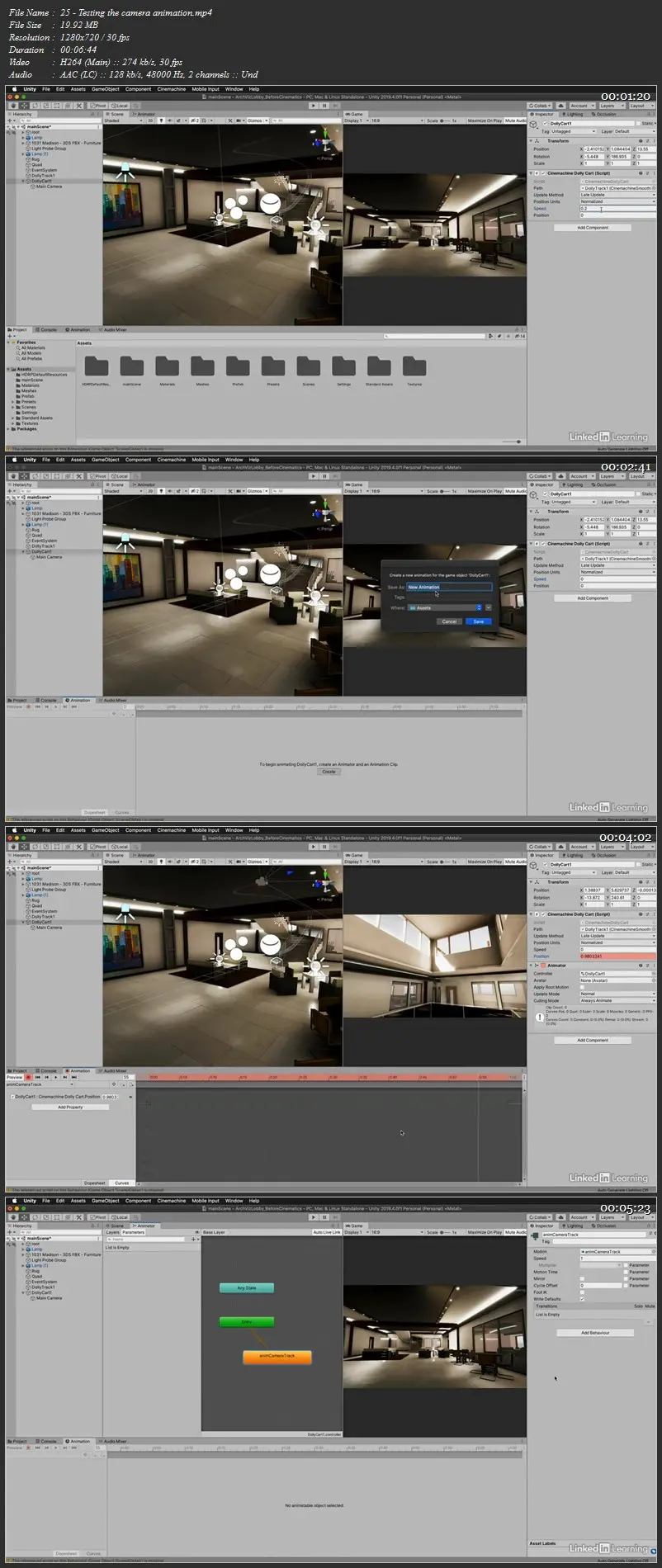Adjust the Scale slider in 00:01:20 Game view

click(x=444, y=120)
